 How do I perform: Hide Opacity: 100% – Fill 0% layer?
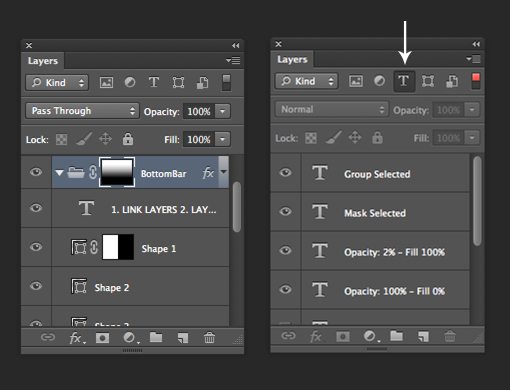click(x=285, y=289)
